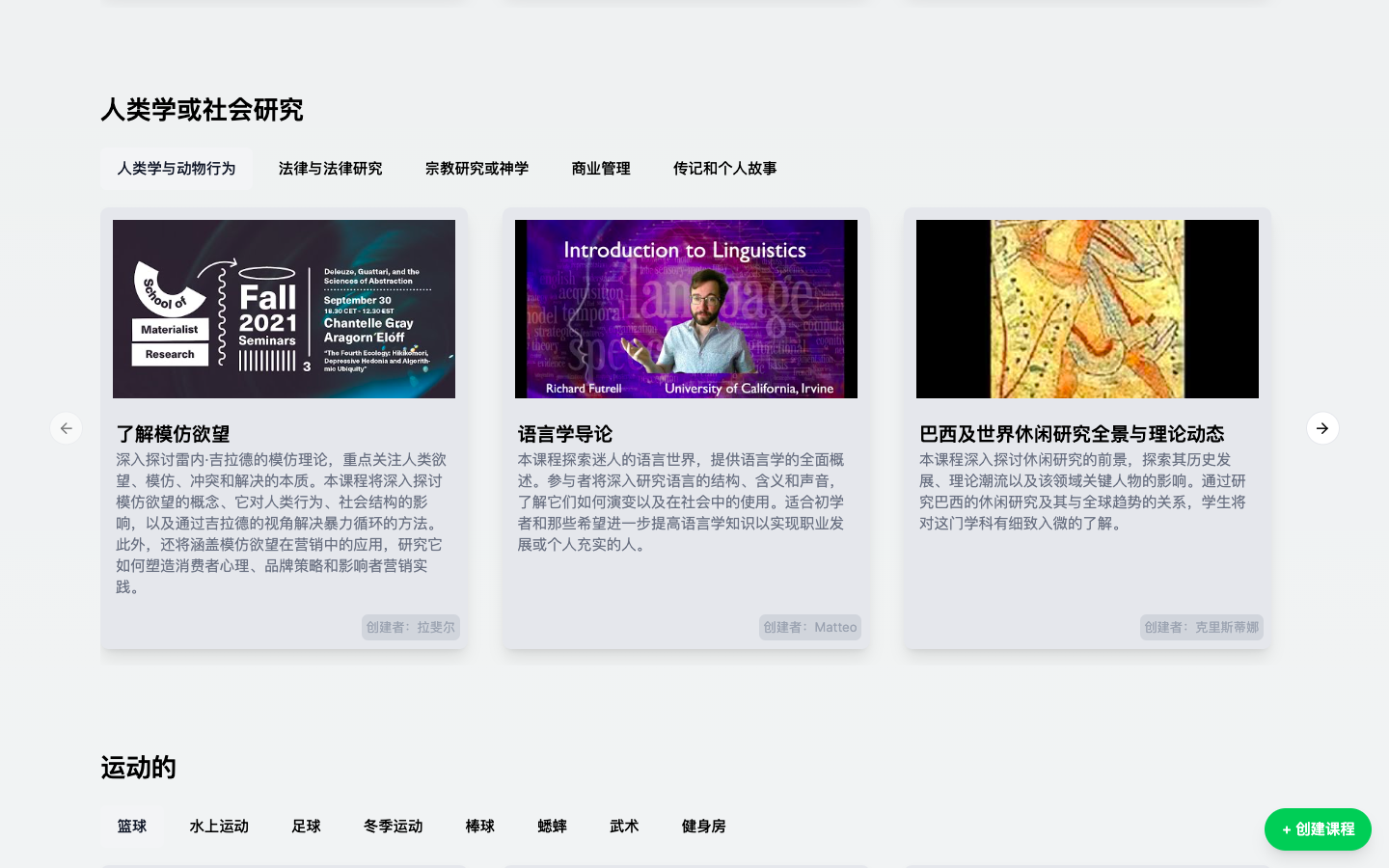This screenshot has height=868, width=1389.
Task: Click the 语言学导论 course description text
Action: pyautogui.click(x=682, y=502)
